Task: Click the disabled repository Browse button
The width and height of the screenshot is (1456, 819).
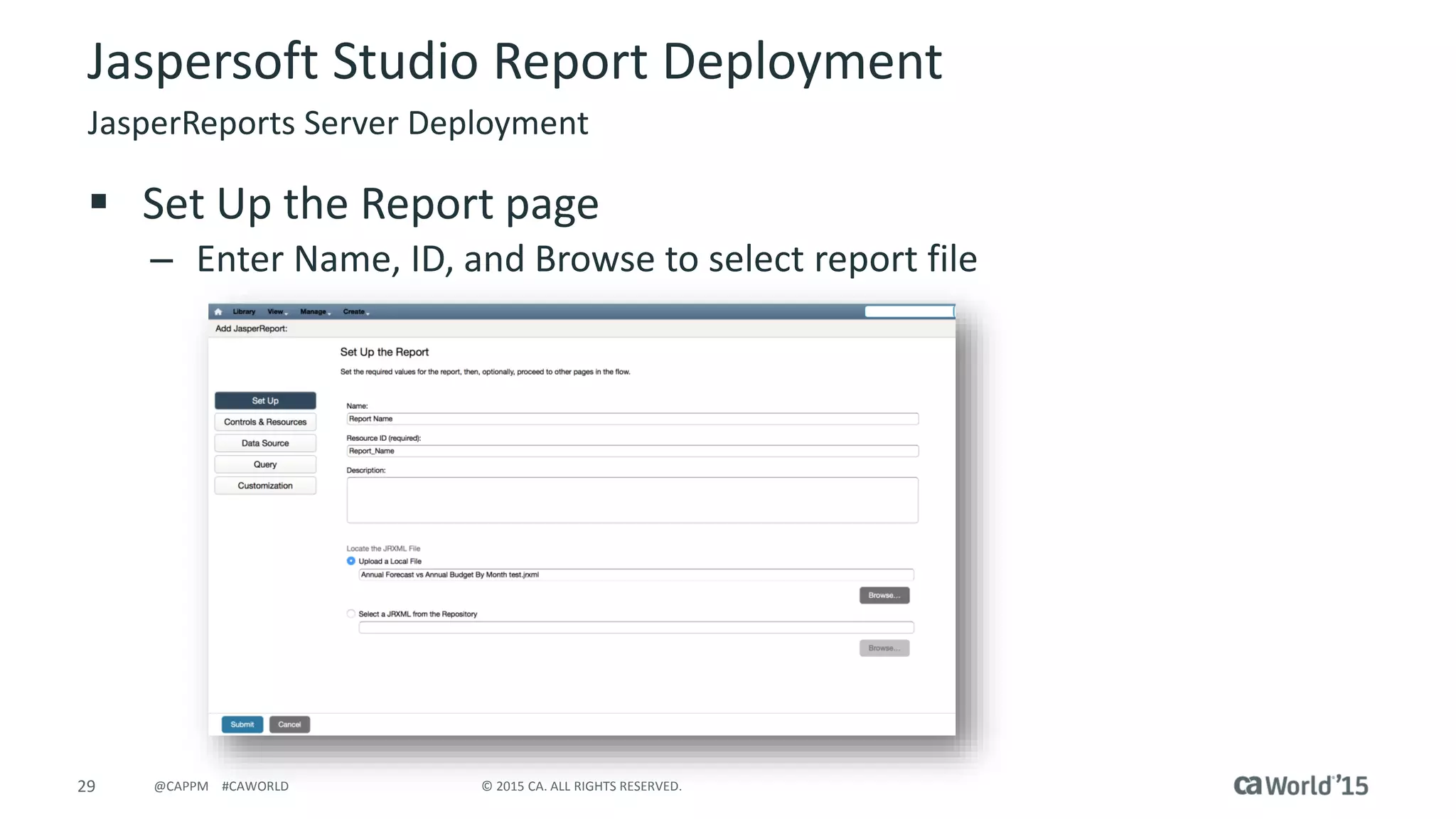Action: 884,648
